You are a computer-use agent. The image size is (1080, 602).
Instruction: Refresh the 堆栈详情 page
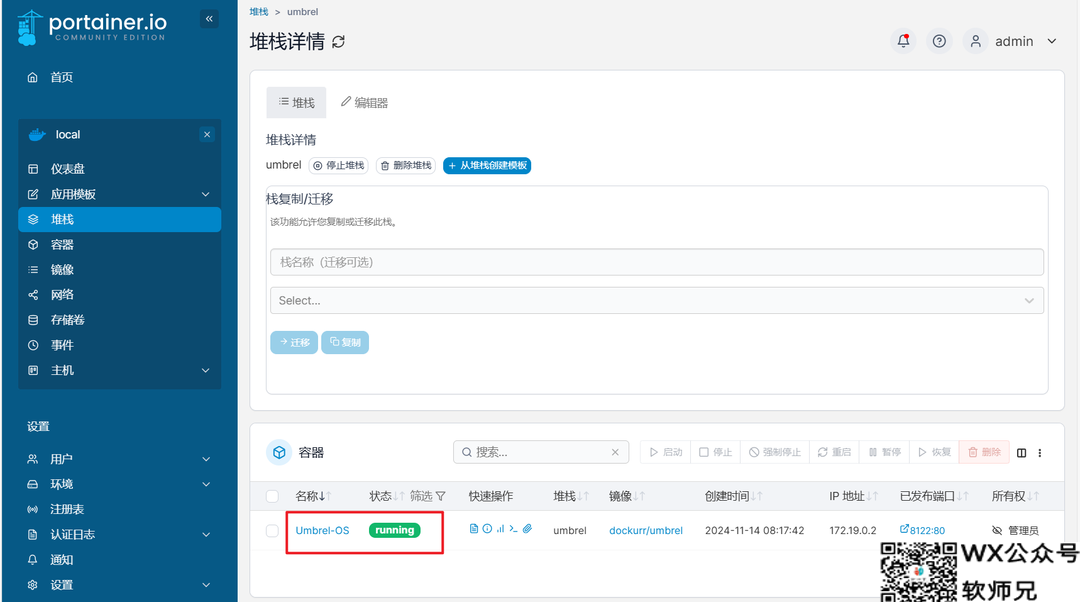338,42
